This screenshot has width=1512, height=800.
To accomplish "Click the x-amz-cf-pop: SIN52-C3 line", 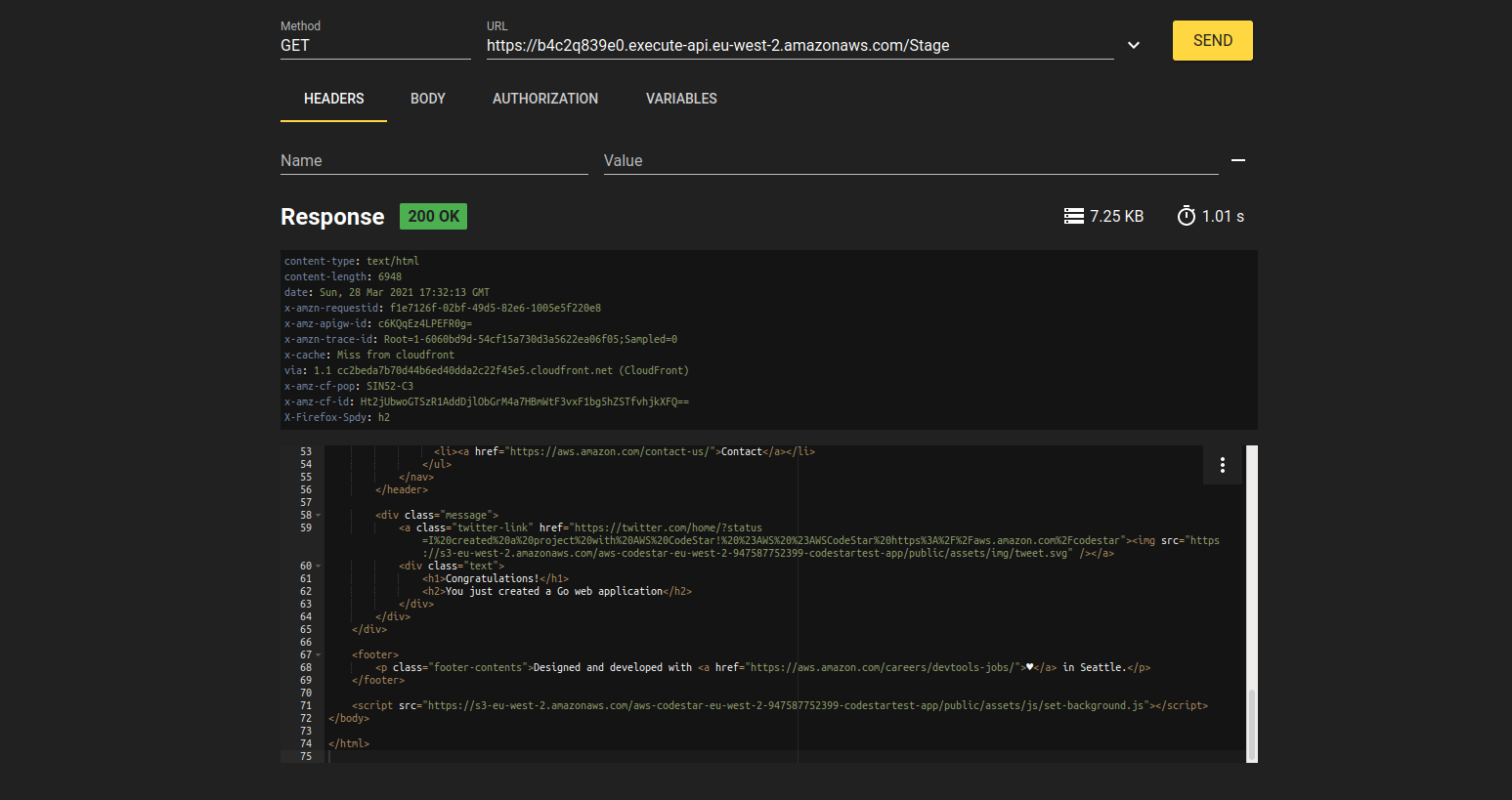I will tap(349, 386).
